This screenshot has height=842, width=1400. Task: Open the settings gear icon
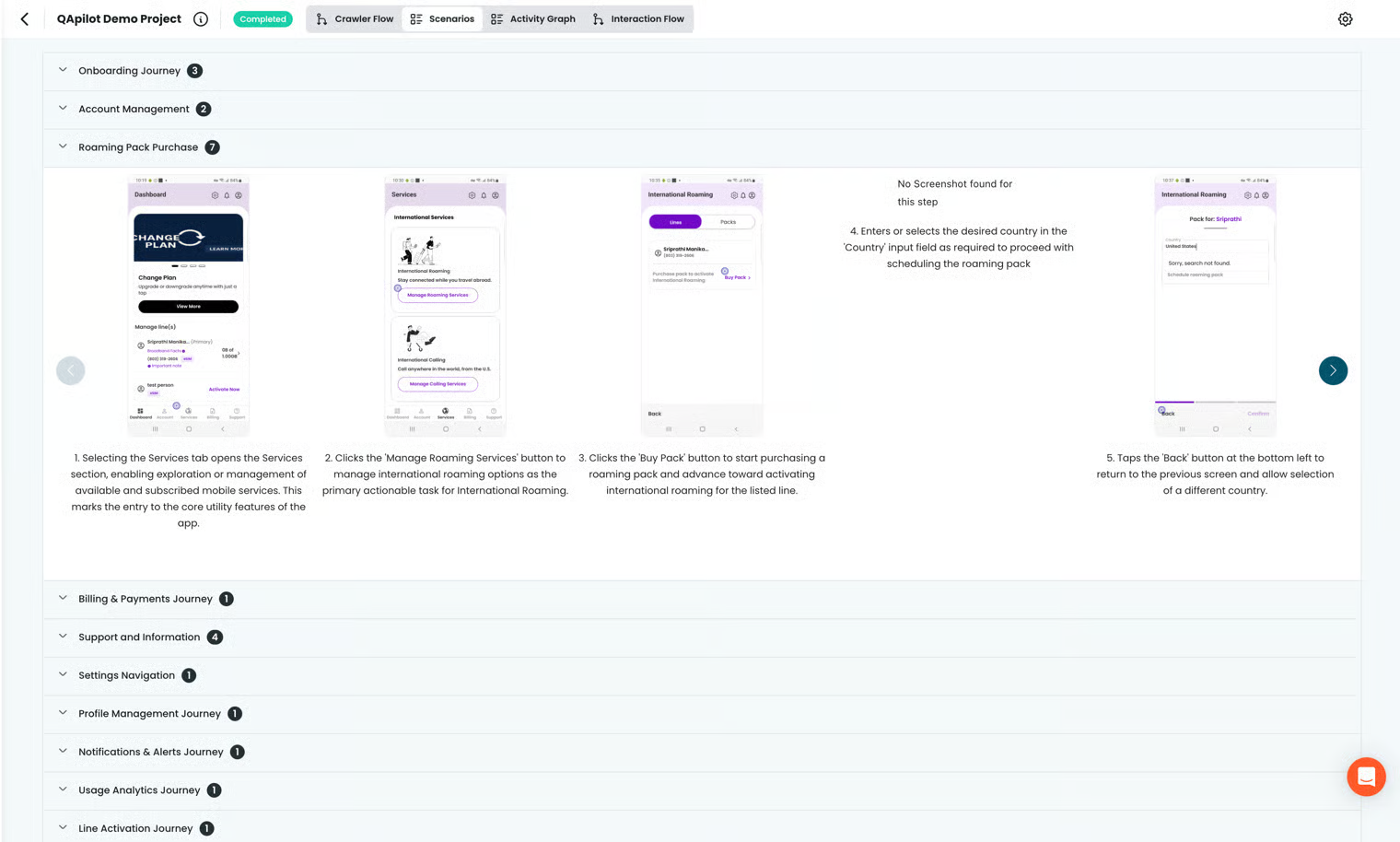tap(1345, 19)
